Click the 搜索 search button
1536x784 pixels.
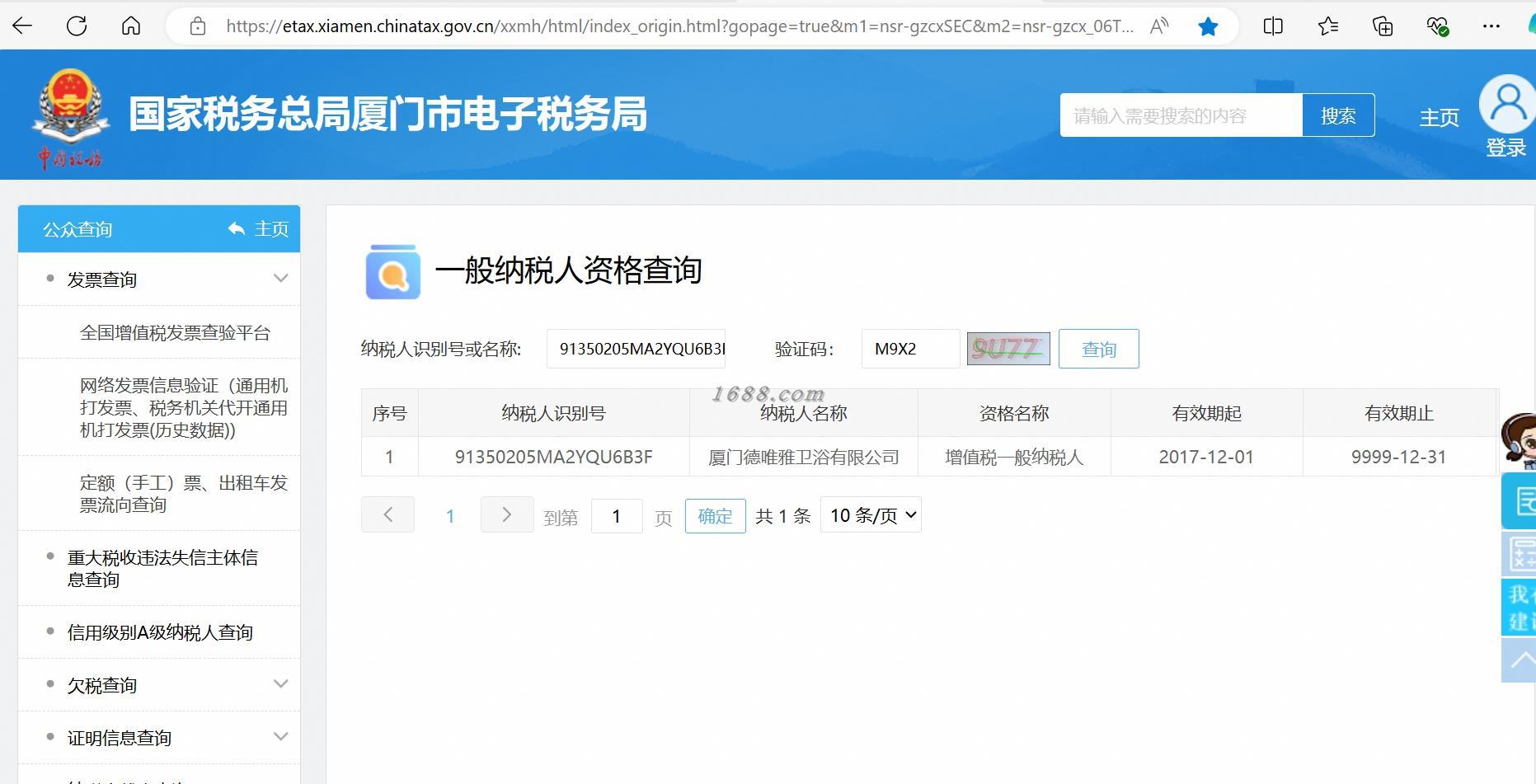pyautogui.click(x=1338, y=115)
